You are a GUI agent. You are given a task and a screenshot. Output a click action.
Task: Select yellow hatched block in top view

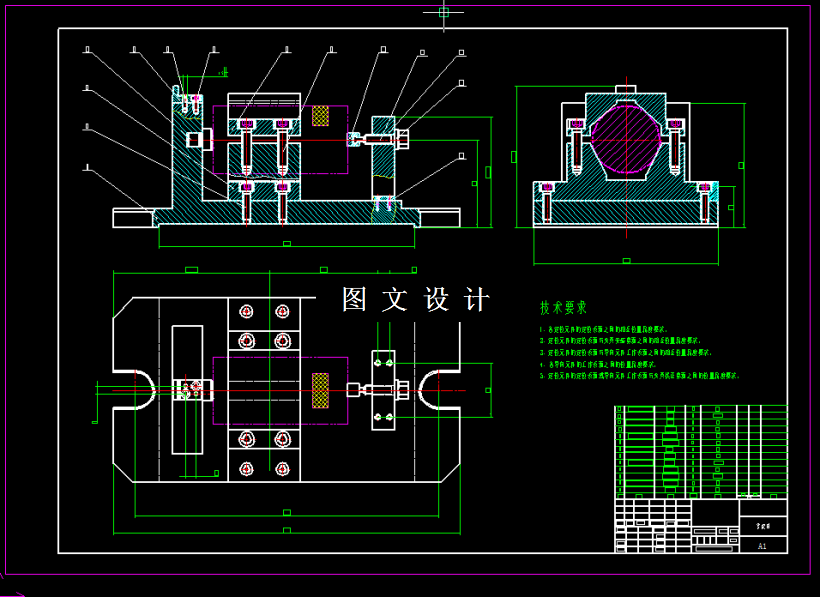(x=320, y=391)
